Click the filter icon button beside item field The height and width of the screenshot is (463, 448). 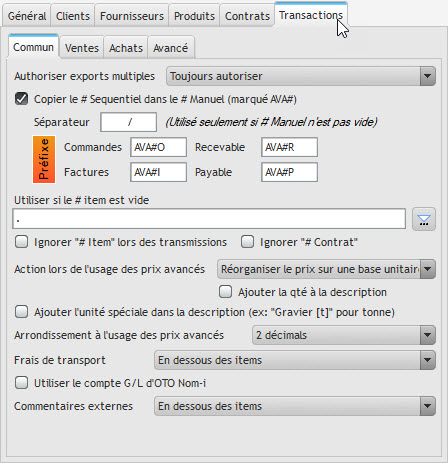coord(424,219)
